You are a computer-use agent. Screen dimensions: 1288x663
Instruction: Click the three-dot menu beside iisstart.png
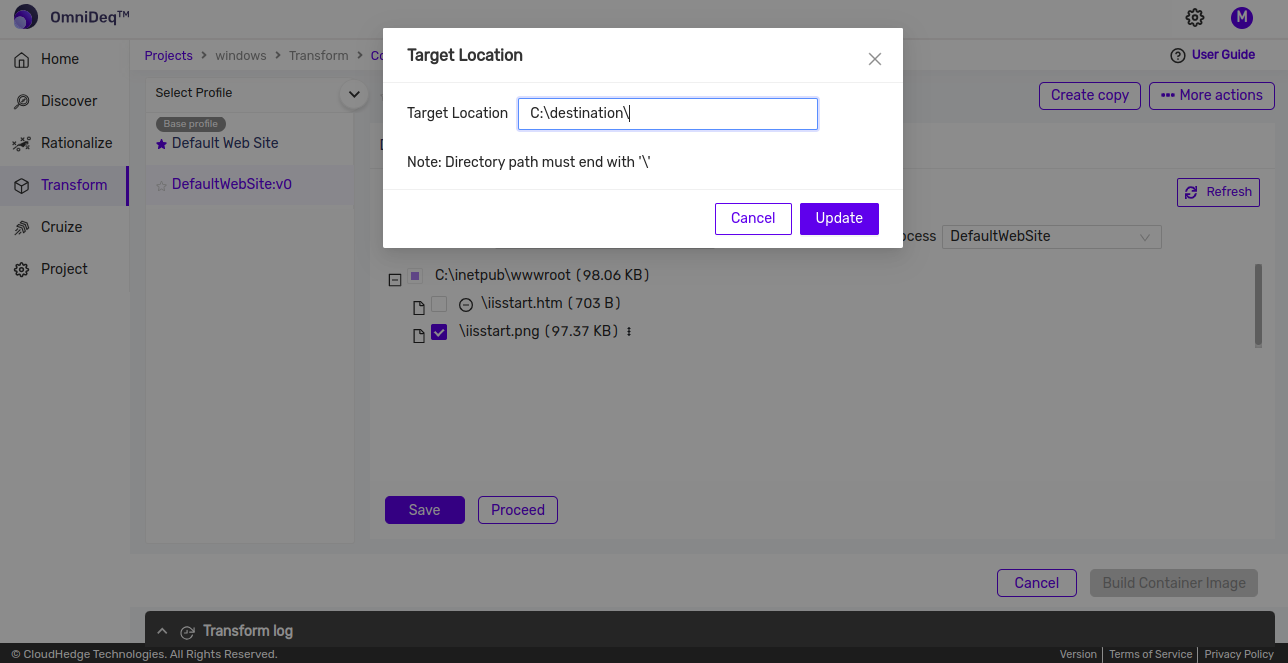(x=629, y=332)
